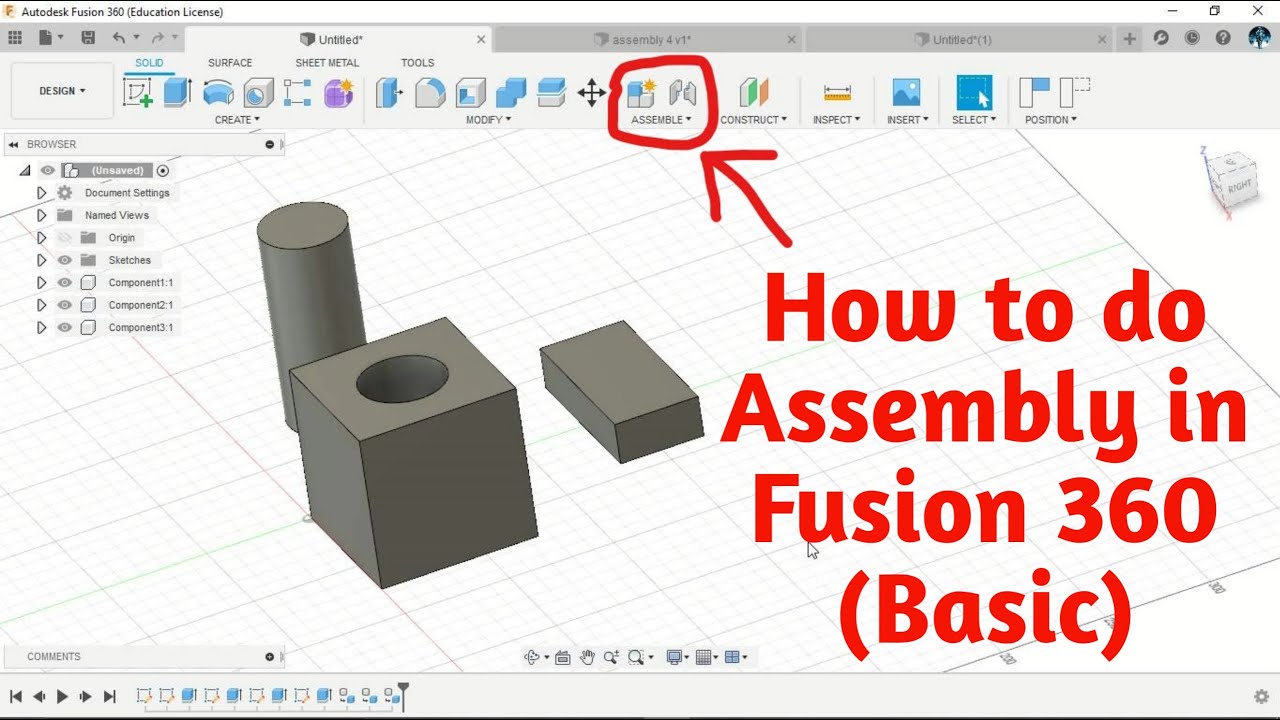1280x720 pixels.
Task: Open the DESIGN workspace dropdown
Action: click(62, 91)
